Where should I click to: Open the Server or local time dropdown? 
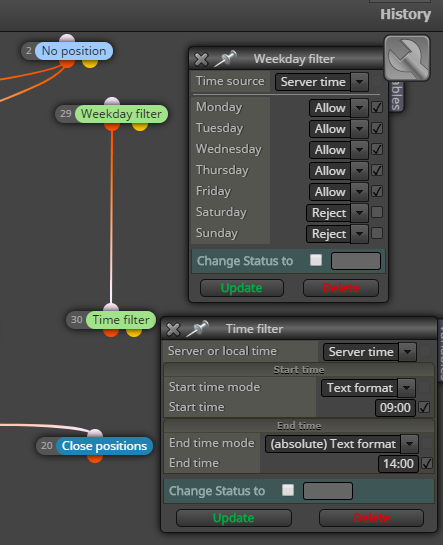coord(370,352)
